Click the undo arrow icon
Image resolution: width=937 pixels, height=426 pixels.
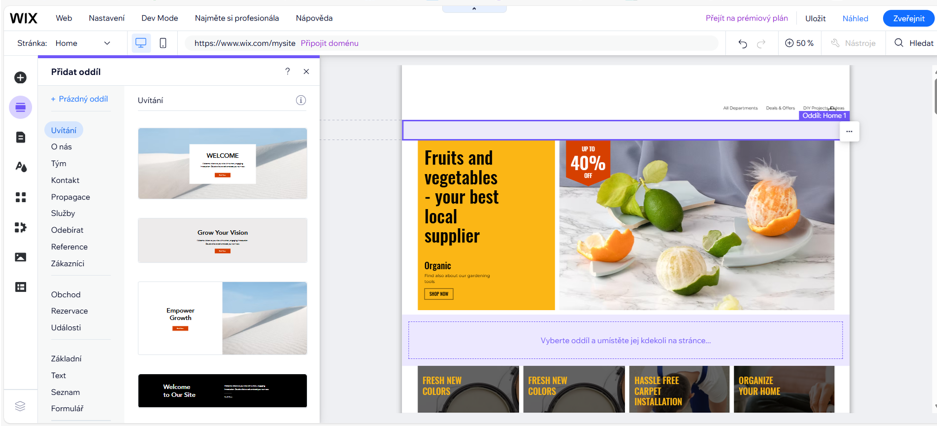(742, 44)
